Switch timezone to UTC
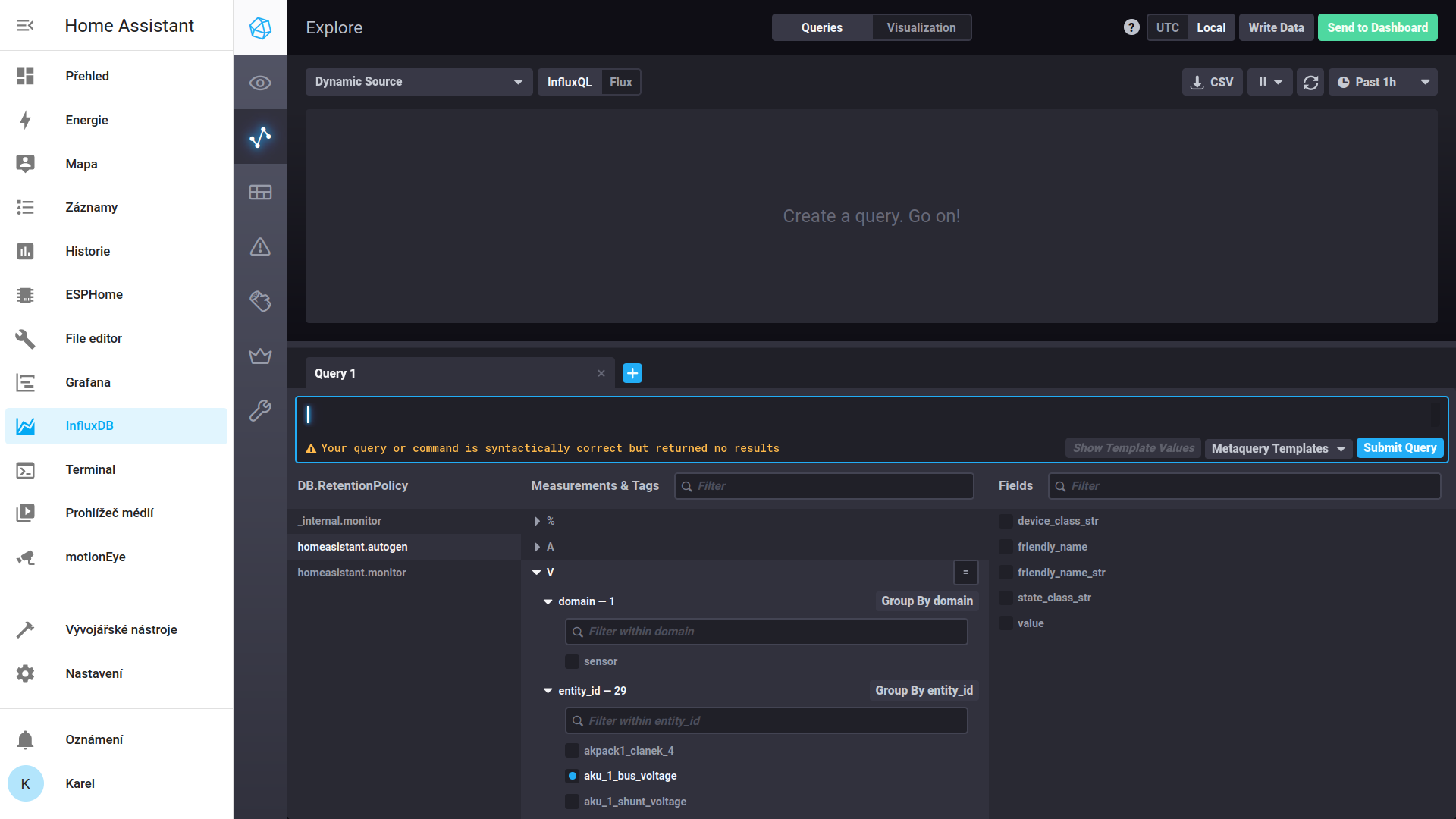The width and height of the screenshot is (1456, 819). click(x=1167, y=27)
